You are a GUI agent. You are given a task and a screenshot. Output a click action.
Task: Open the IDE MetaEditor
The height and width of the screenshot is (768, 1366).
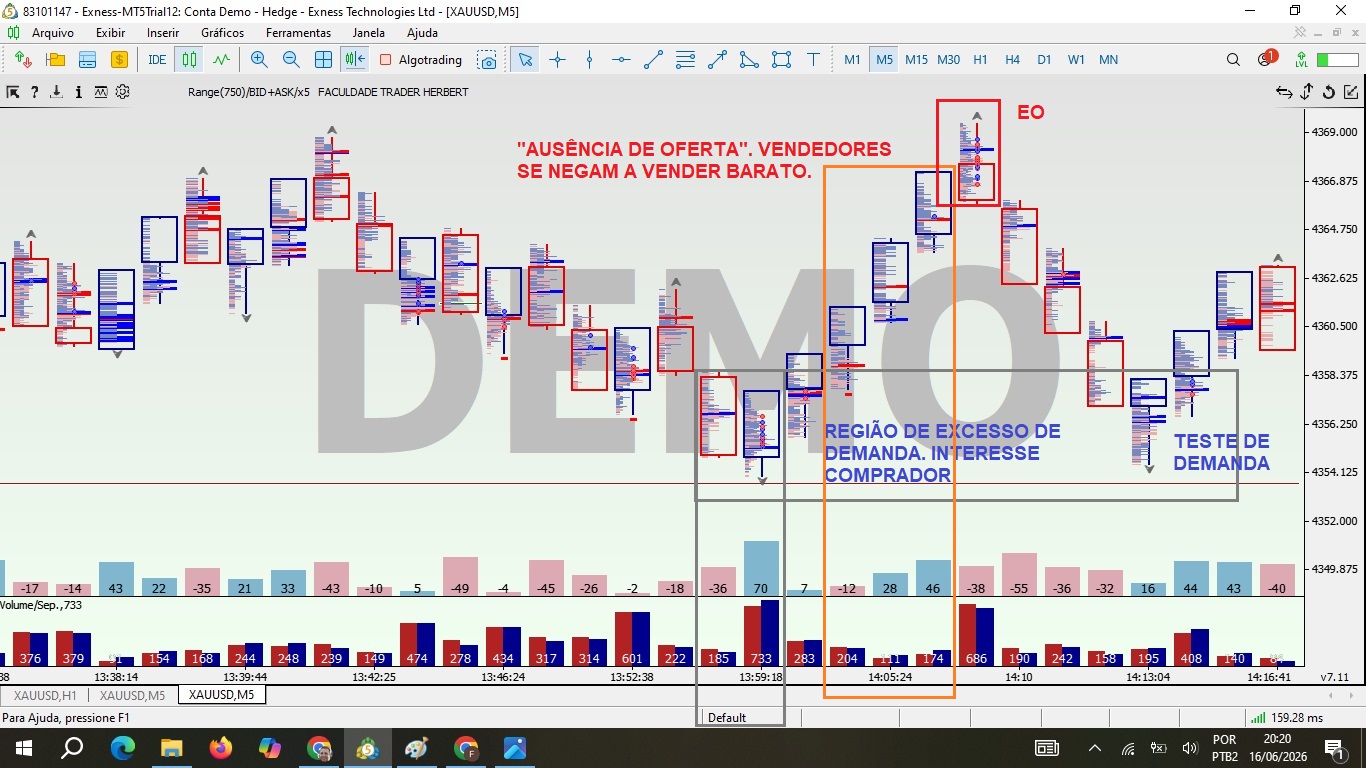point(157,60)
